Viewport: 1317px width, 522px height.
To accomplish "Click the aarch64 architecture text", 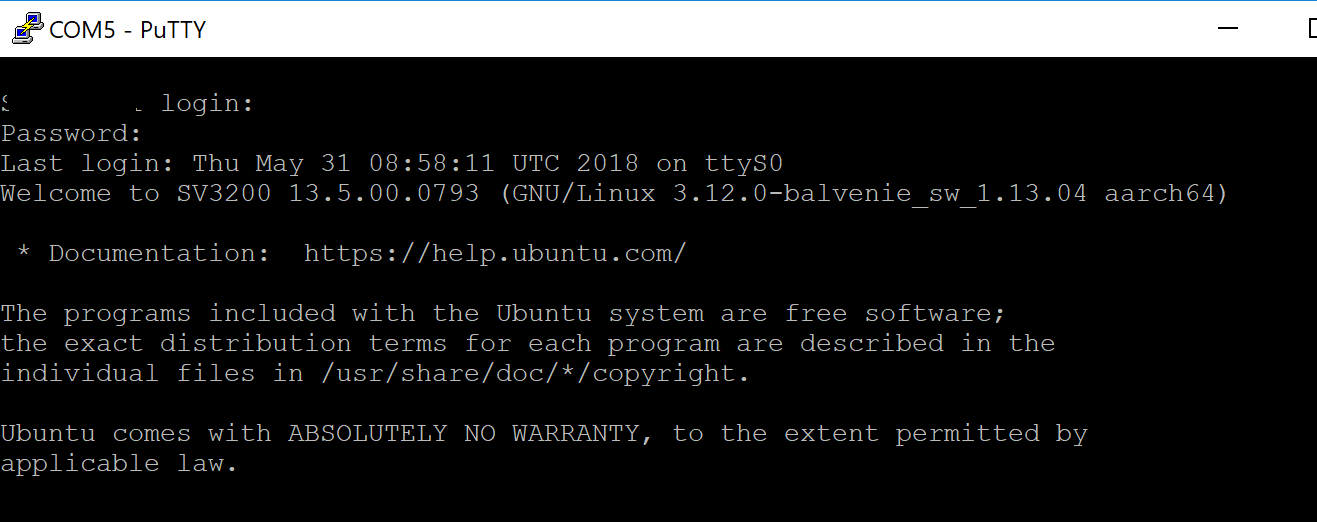I will point(1160,193).
